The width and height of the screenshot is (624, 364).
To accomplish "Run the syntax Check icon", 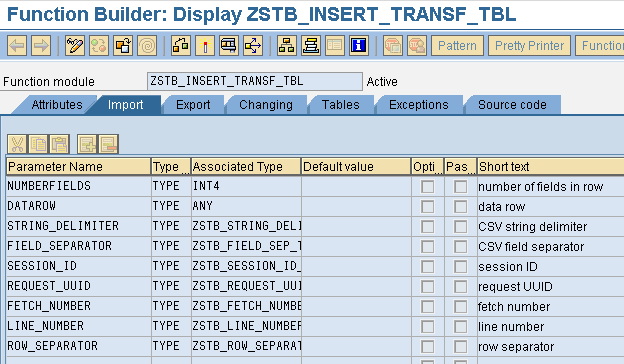I will coord(181,45).
